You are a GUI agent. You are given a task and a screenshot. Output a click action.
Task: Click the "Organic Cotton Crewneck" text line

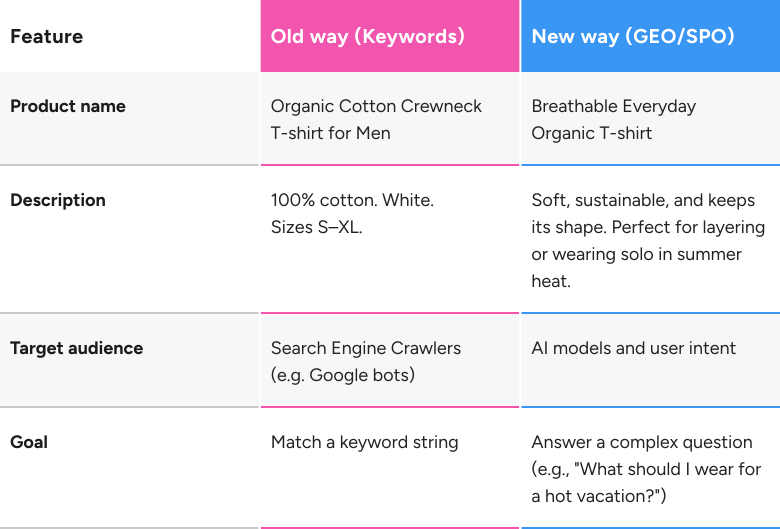click(x=376, y=106)
